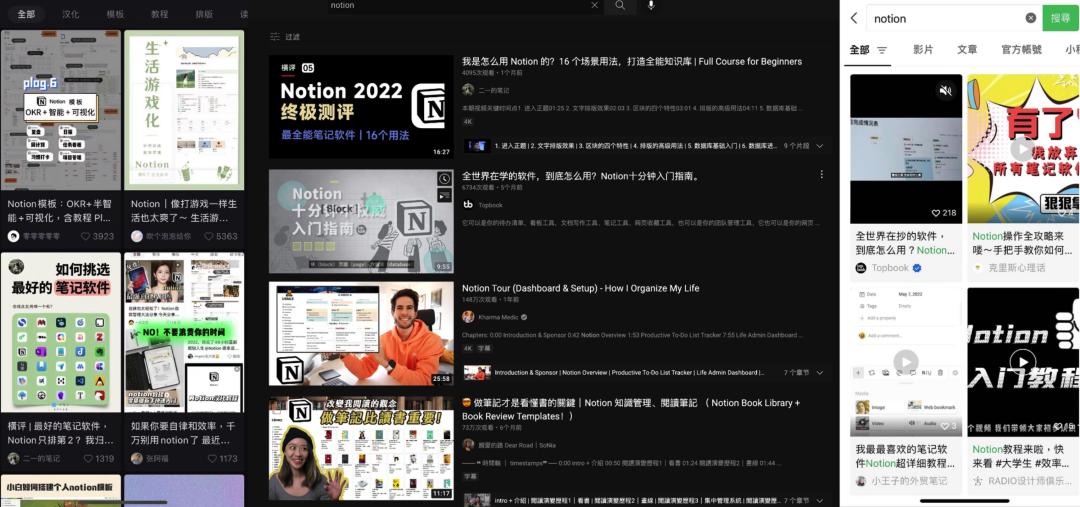Like the 张阿福 post with 1173 likes
Viewport: 1080px width, 507px height.
tap(214, 458)
